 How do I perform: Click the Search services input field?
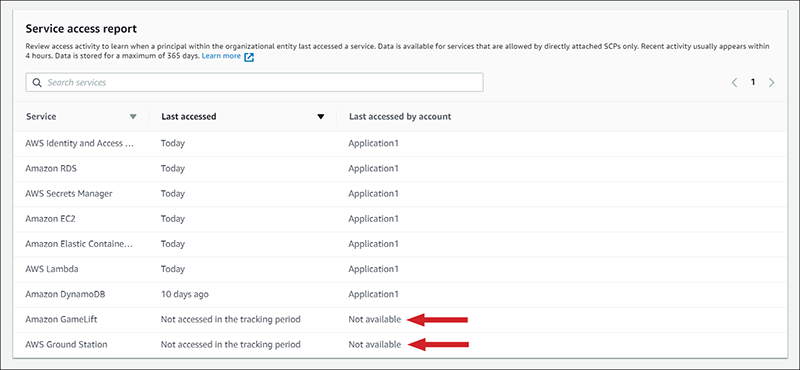coord(254,82)
